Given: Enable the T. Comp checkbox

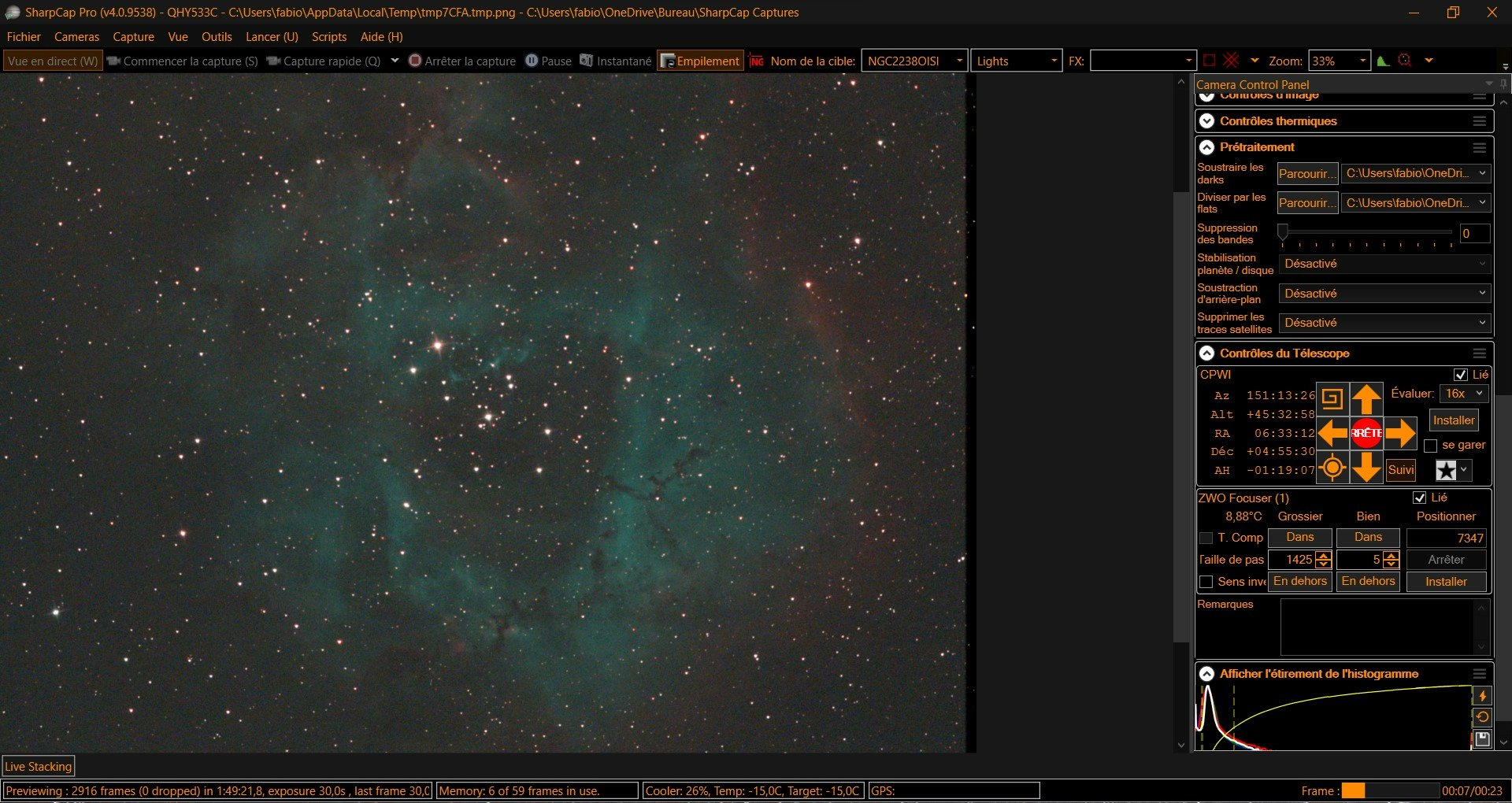Looking at the screenshot, I should 1206,538.
